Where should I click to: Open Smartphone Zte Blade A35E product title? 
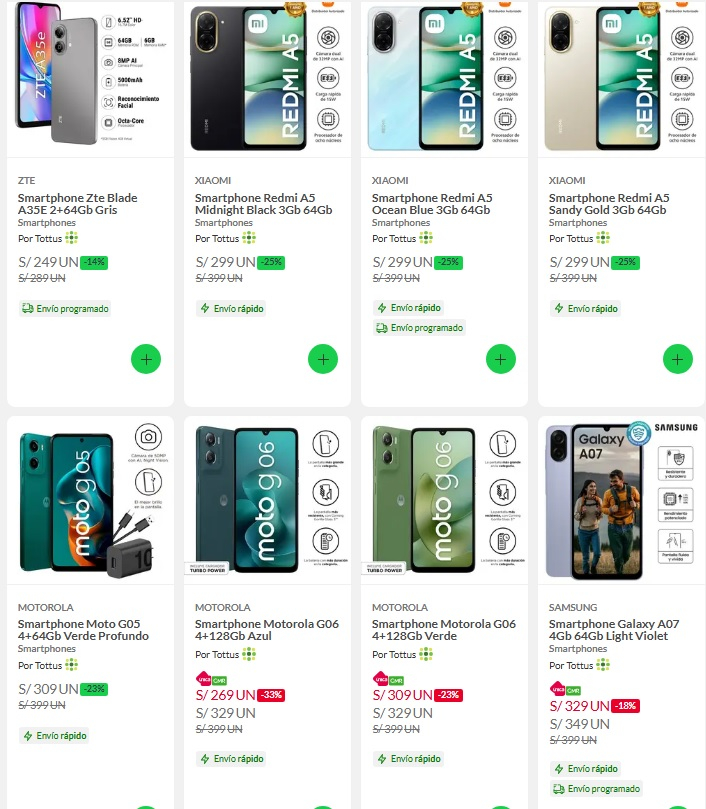[78, 204]
